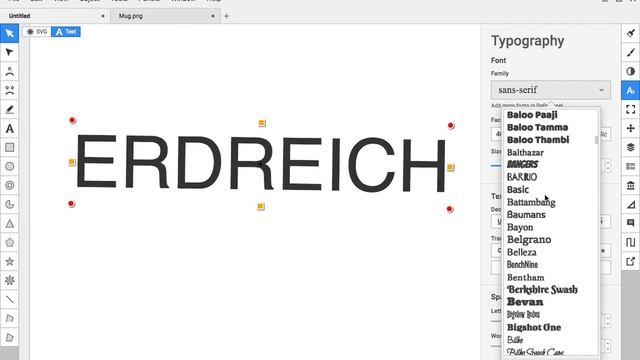Choose Baumans font
Image resolution: width=640 pixels, height=360 pixels.
pyautogui.click(x=526, y=215)
